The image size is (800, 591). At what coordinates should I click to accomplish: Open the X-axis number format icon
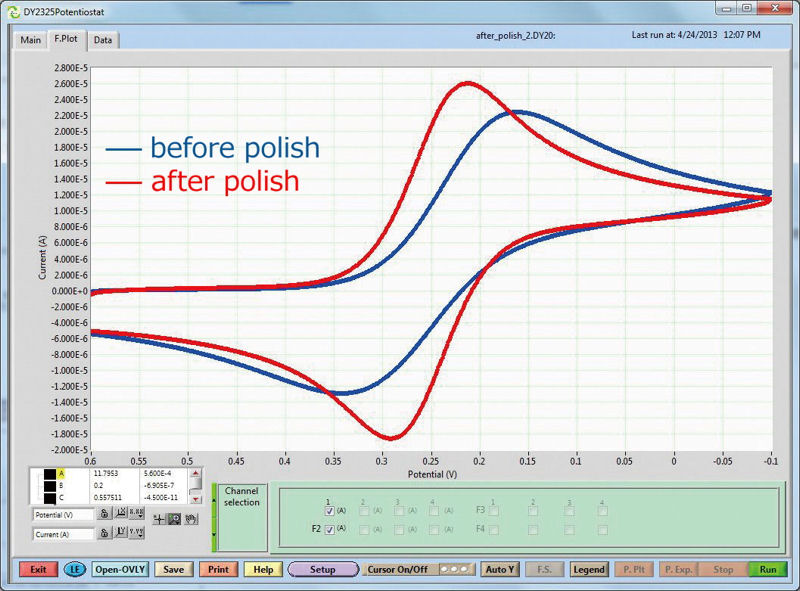pos(136,513)
